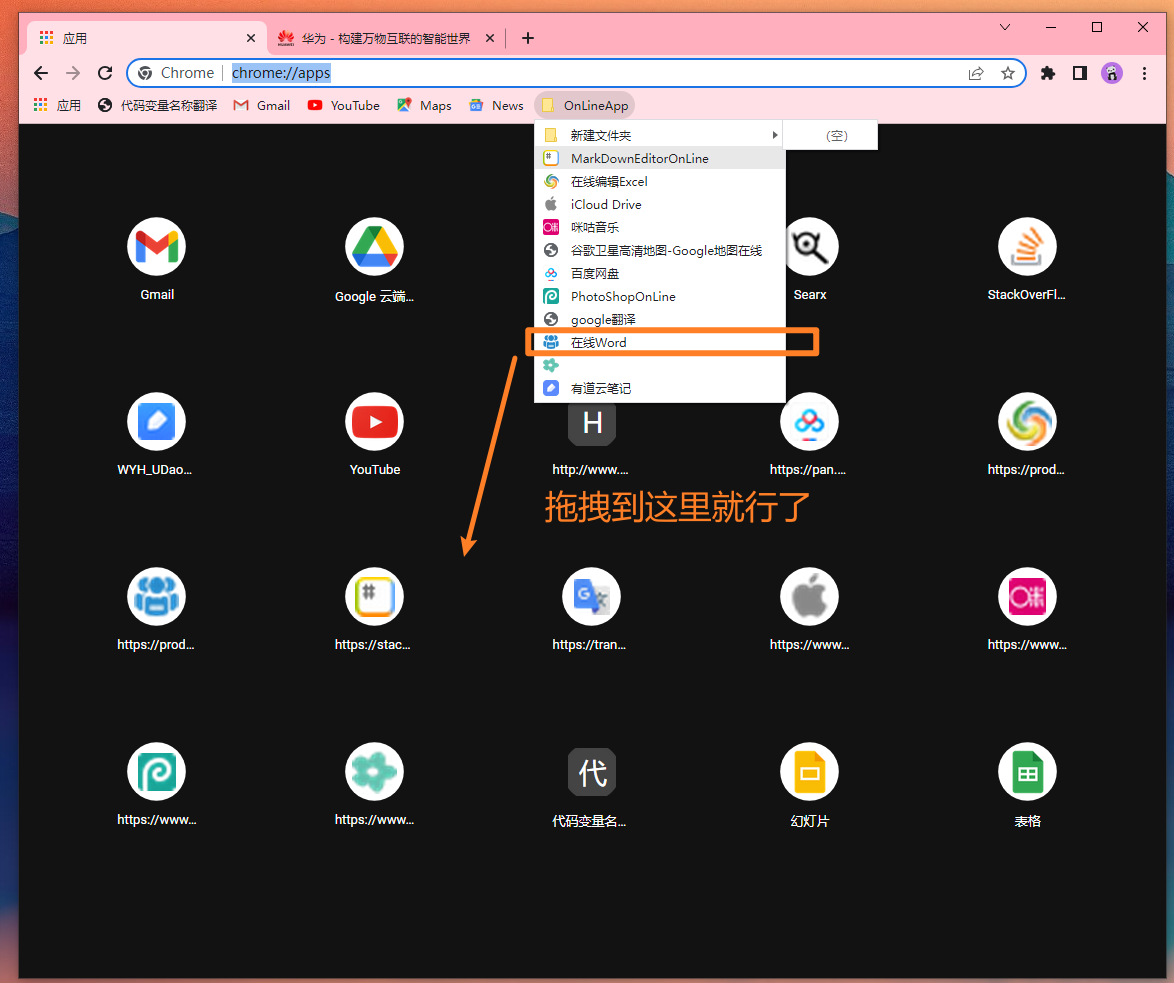This screenshot has width=1174, height=983.
Task: Open the Searx search app
Action: pyautogui.click(x=809, y=245)
